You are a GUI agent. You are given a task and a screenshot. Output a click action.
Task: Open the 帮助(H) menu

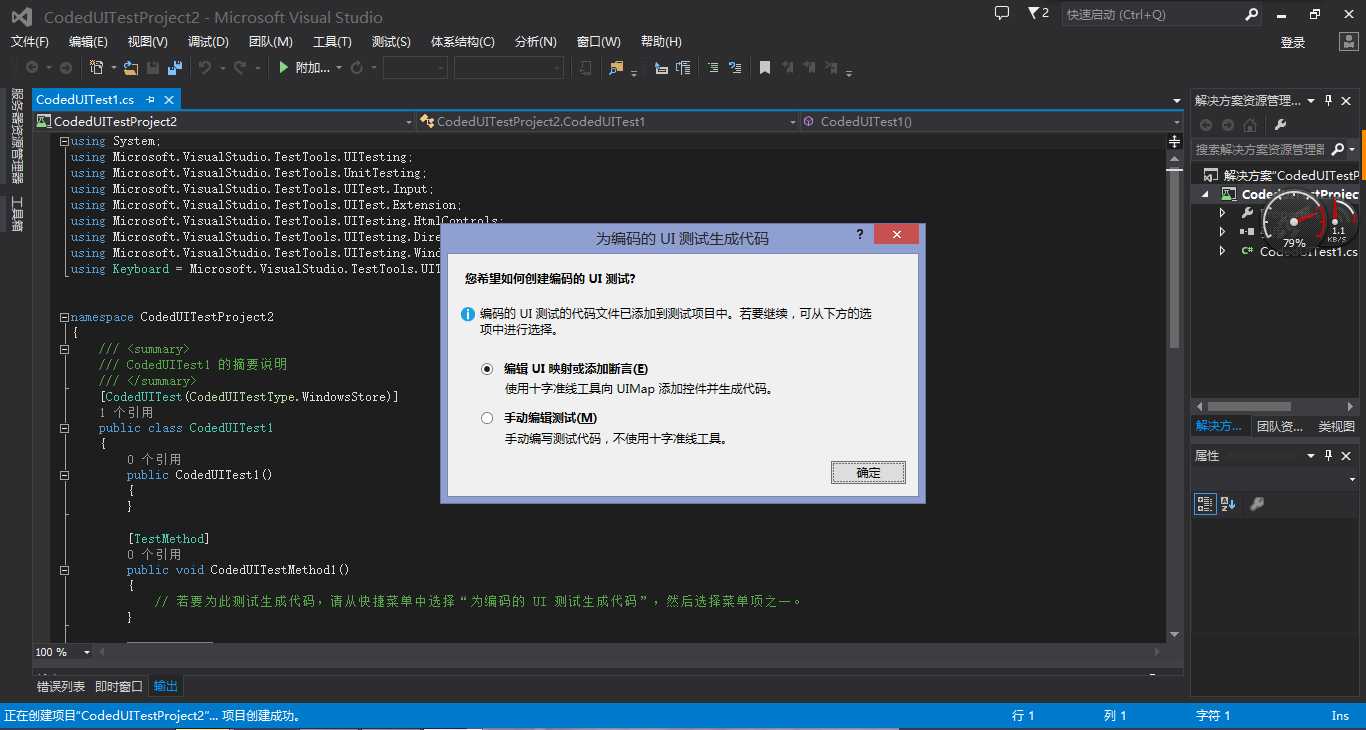(x=661, y=41)
